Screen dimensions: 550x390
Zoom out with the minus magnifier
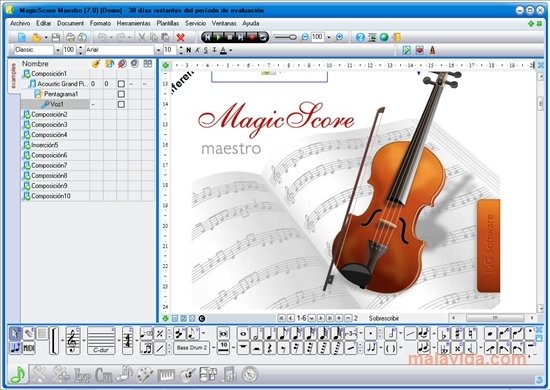click(304, 37)
